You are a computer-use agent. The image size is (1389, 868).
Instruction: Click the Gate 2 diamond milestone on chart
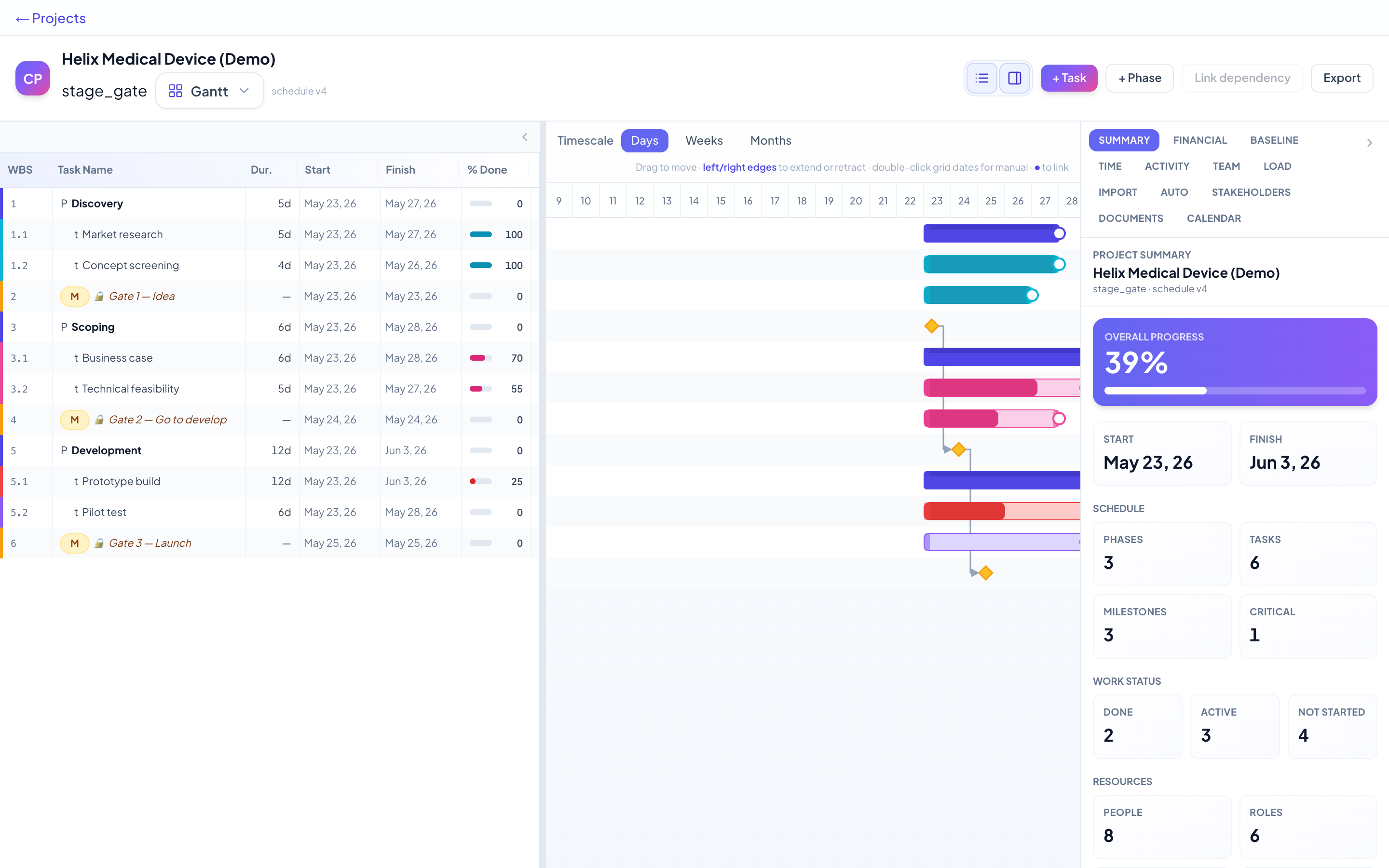coord(958,449)
